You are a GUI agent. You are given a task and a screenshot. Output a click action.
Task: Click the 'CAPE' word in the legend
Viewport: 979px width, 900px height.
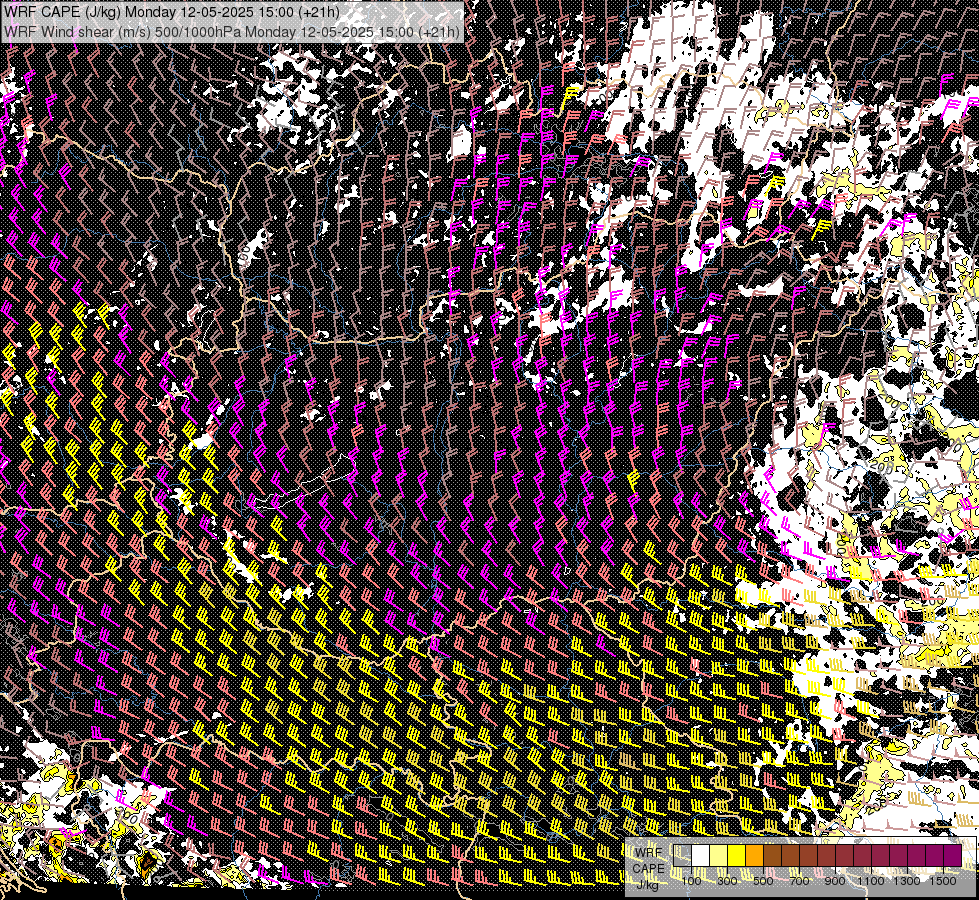click(x=648, y=869)
